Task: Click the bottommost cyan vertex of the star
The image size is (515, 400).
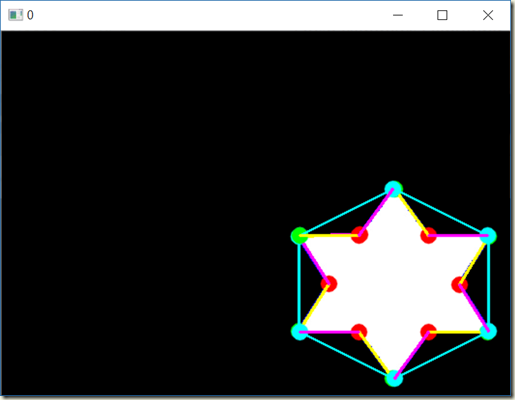Action: [x=394, y=378]
